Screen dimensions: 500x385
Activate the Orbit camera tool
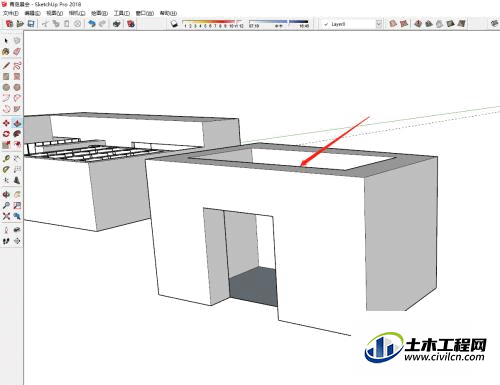(6, 194)
